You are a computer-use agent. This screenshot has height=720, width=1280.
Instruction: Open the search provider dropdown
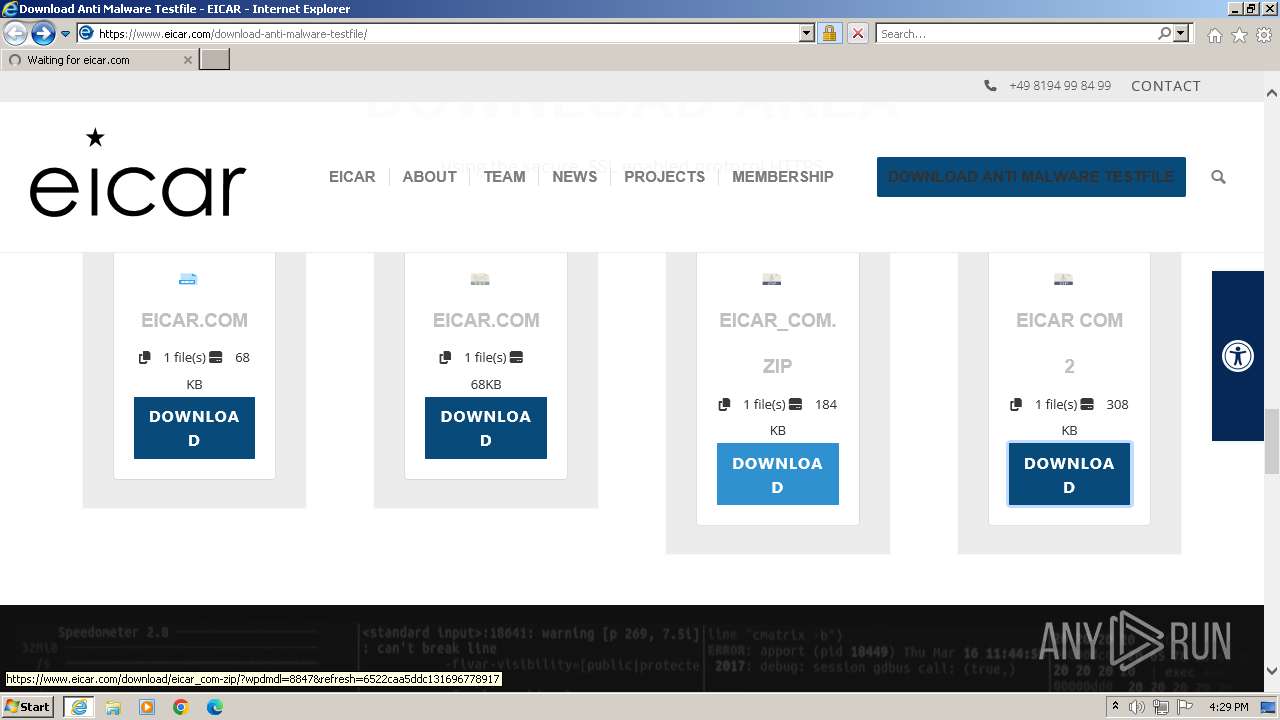1182,34
